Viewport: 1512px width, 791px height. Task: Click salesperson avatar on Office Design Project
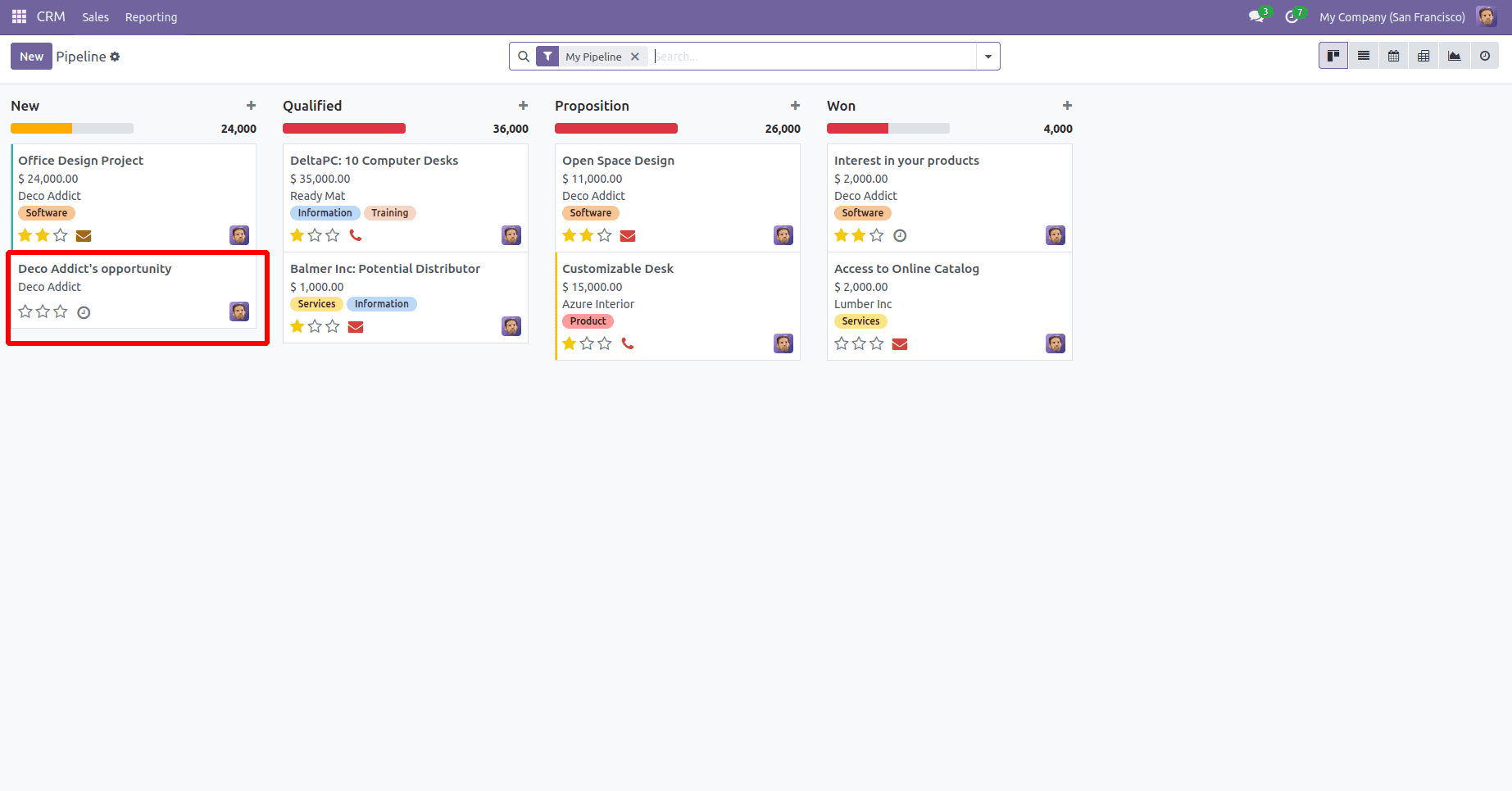[239, 235]
